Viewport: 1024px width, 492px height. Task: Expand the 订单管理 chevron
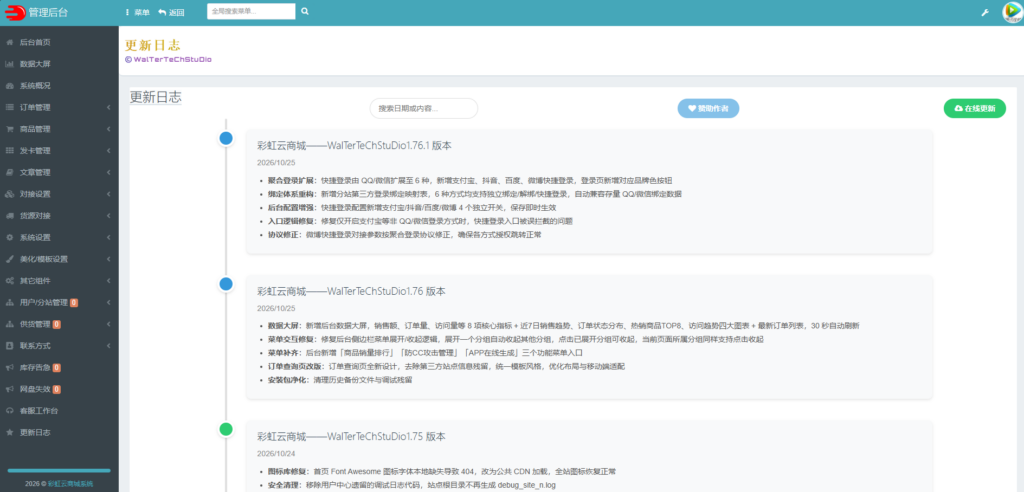[x=108, y=107]
